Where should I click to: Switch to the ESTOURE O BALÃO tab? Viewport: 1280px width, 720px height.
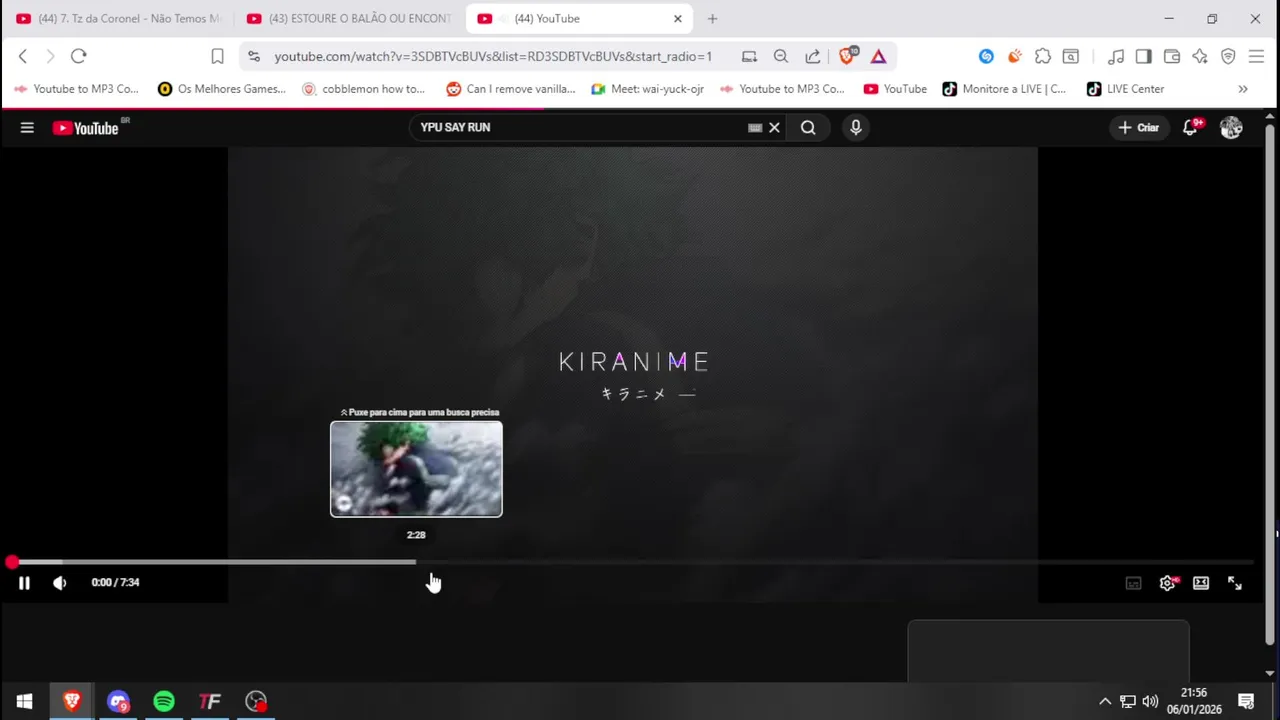tap(348, 18)
